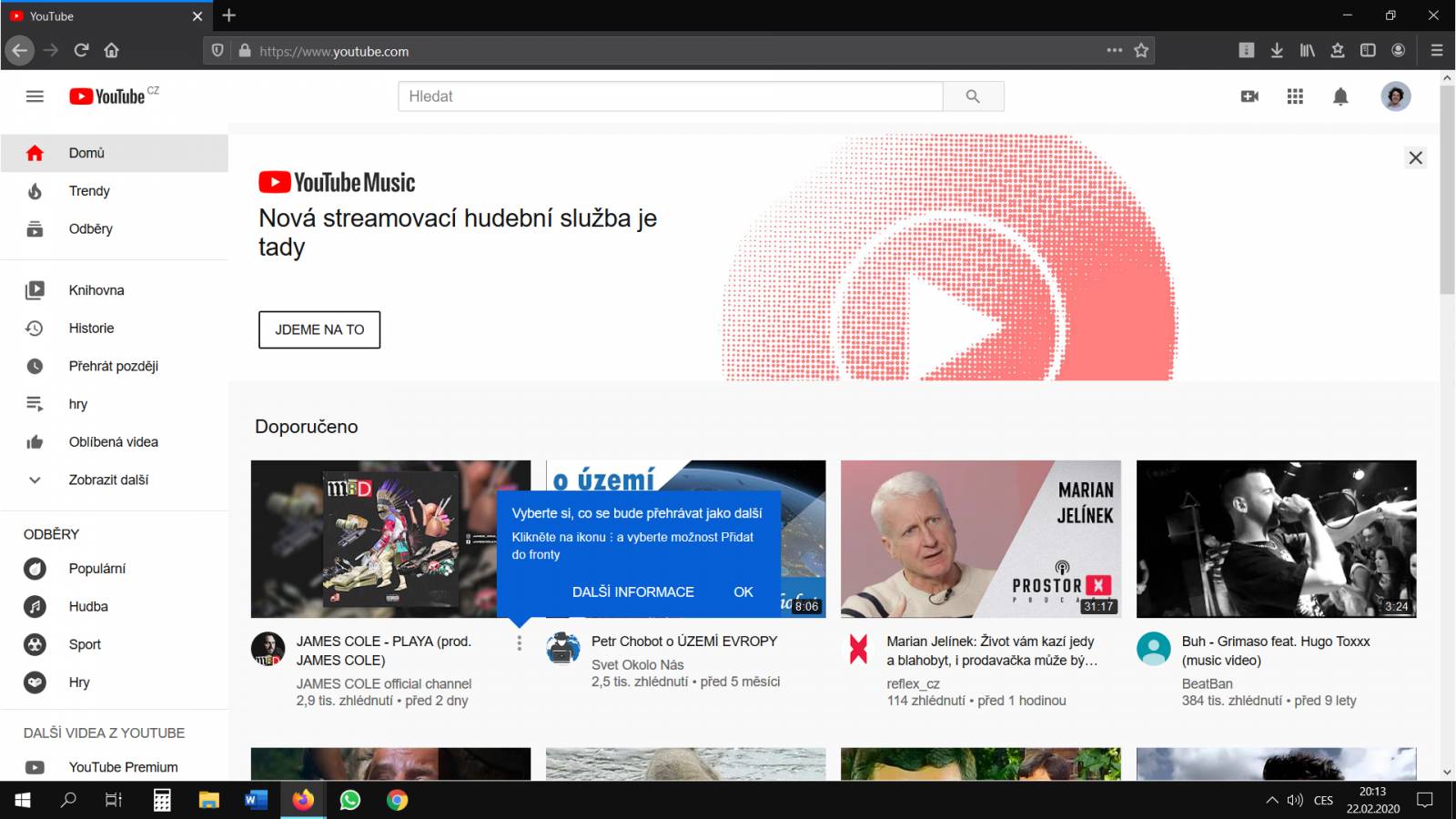Open the Firefox downloads arrow

pos(1277,50)
